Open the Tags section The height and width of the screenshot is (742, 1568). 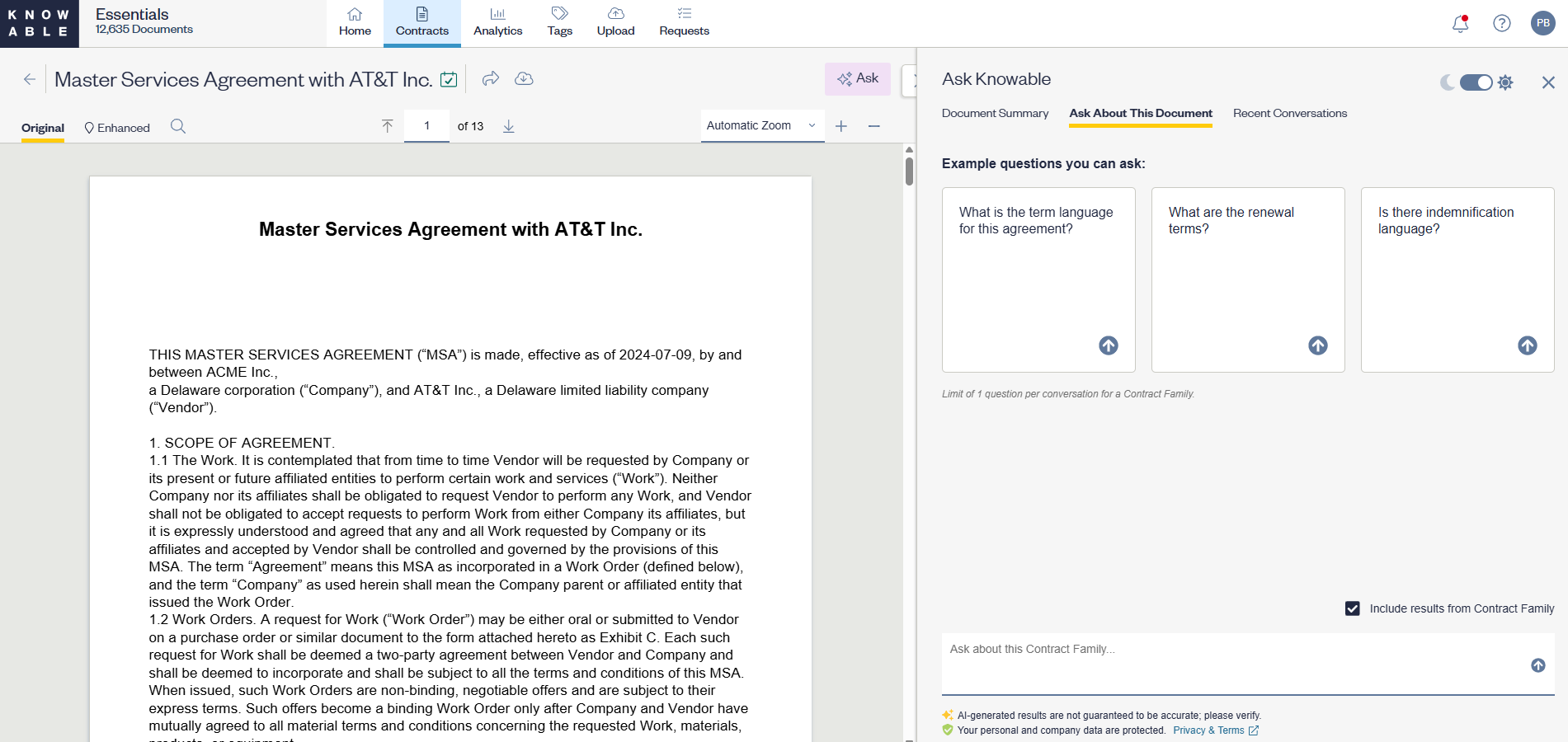coord(560,23)
